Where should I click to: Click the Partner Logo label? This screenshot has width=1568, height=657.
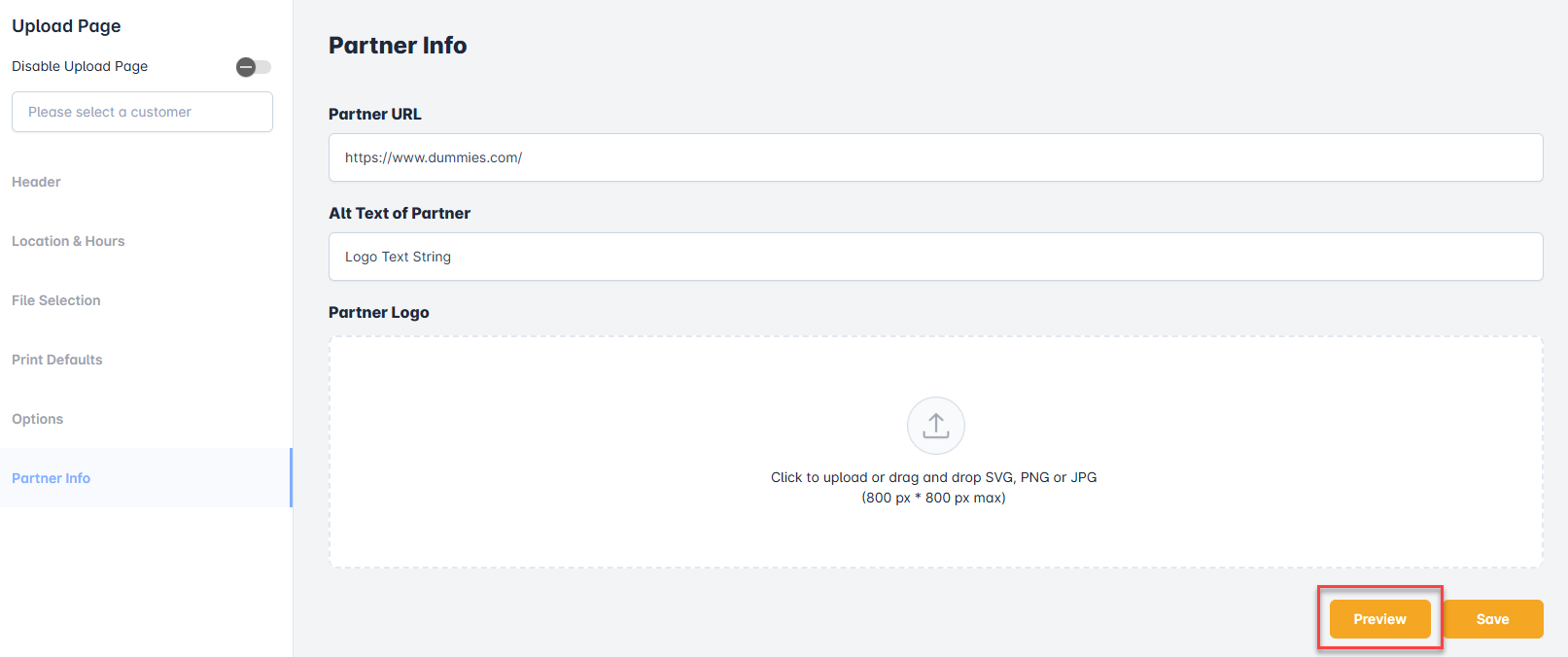coord(379,312)
